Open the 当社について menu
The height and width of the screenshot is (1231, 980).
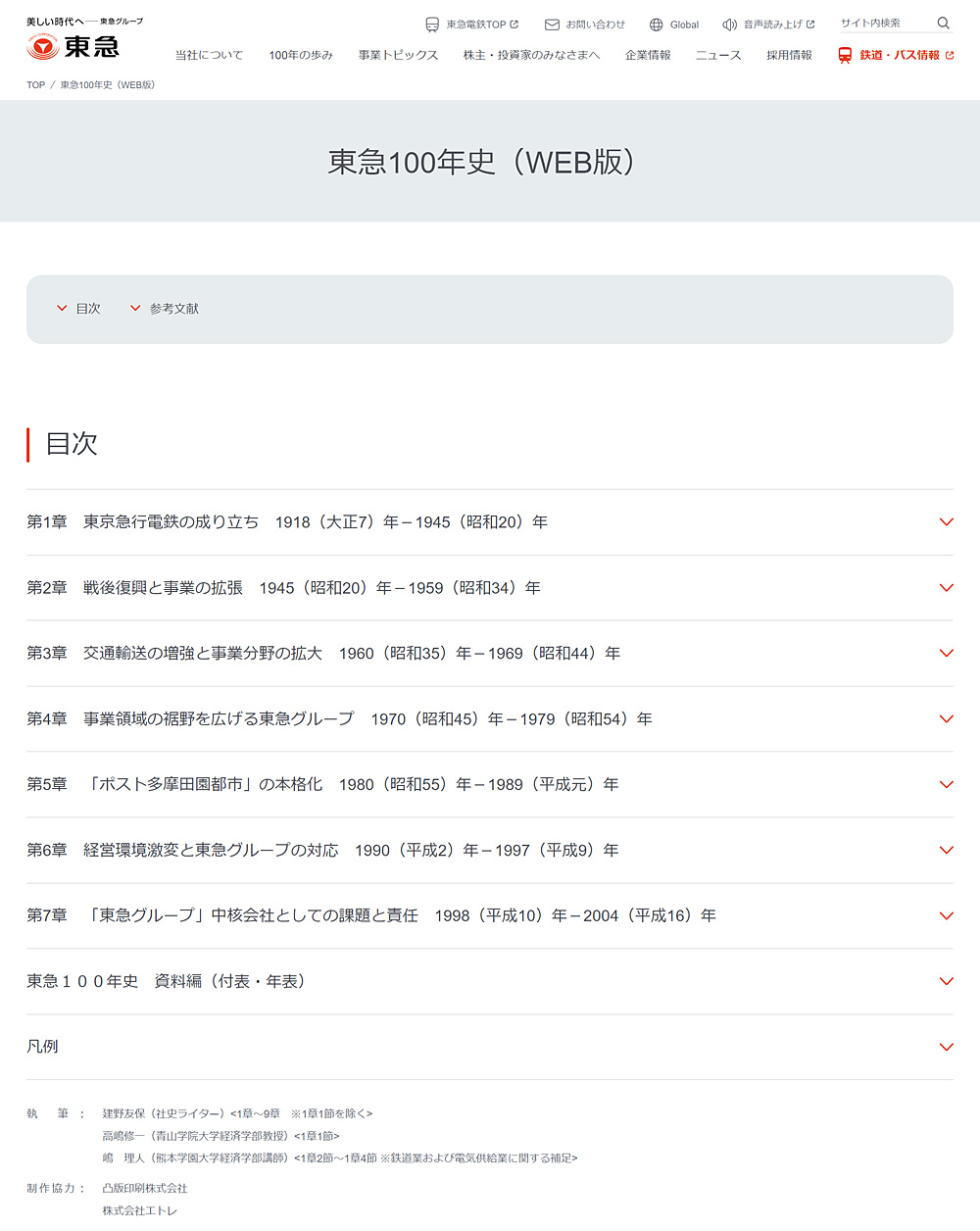[209, 56]
